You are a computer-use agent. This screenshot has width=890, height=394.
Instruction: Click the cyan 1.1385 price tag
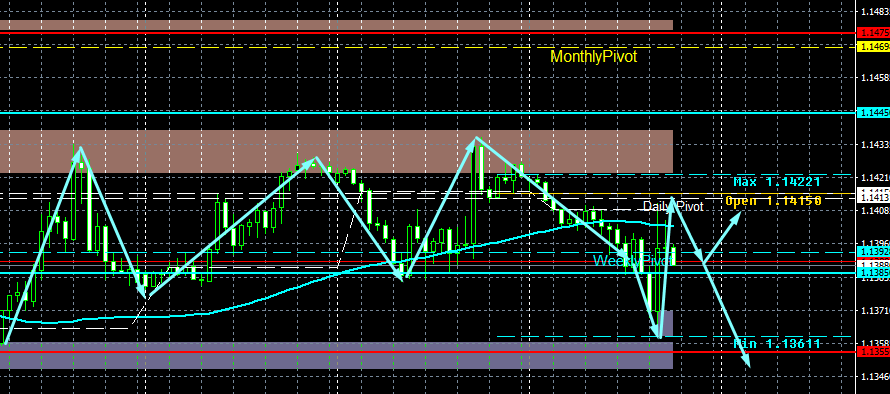pyautogui.click(x=873, y=273)
